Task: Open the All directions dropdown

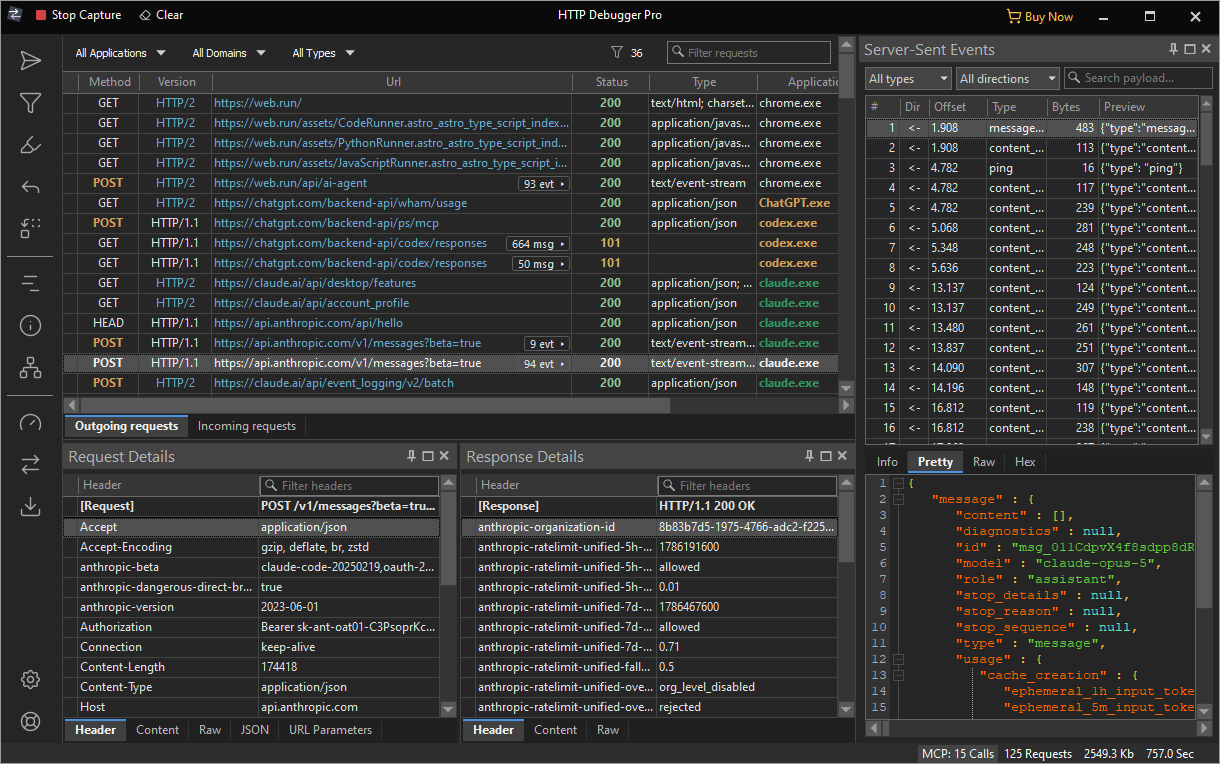Action: click(1007, 78)
